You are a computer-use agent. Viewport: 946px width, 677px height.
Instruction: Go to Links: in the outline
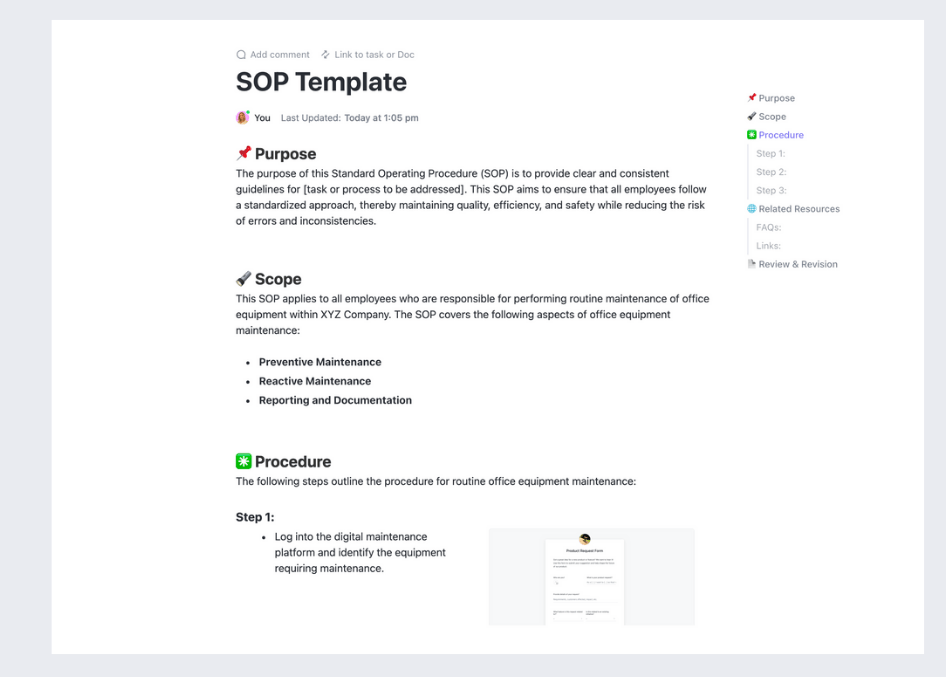[x=768, y=246]
